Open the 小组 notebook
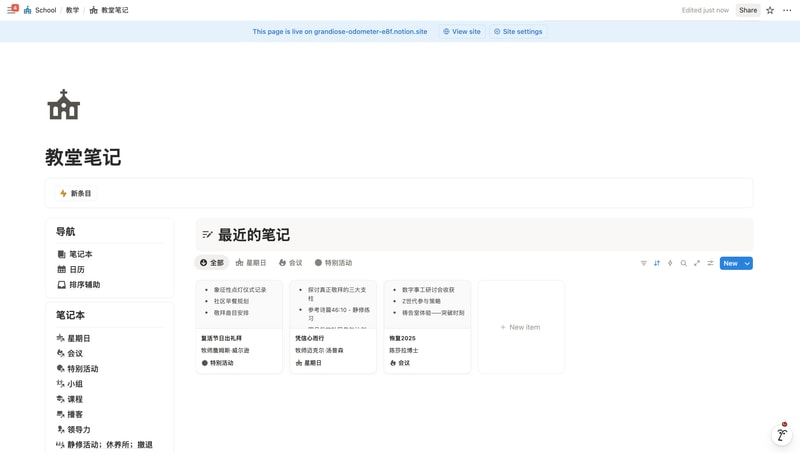 pos(69,384)
